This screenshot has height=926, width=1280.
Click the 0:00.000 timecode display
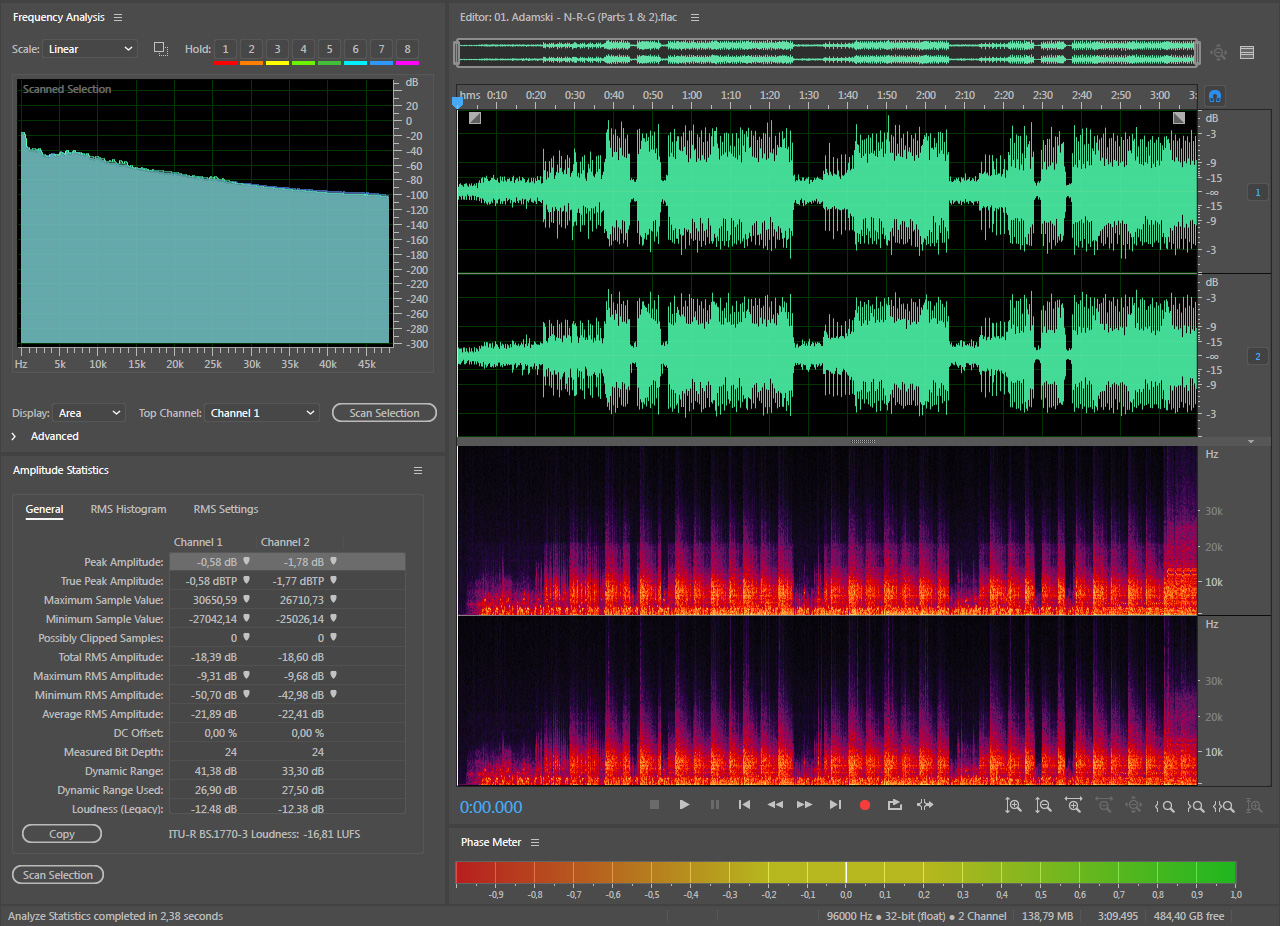(x=491, y=808)
